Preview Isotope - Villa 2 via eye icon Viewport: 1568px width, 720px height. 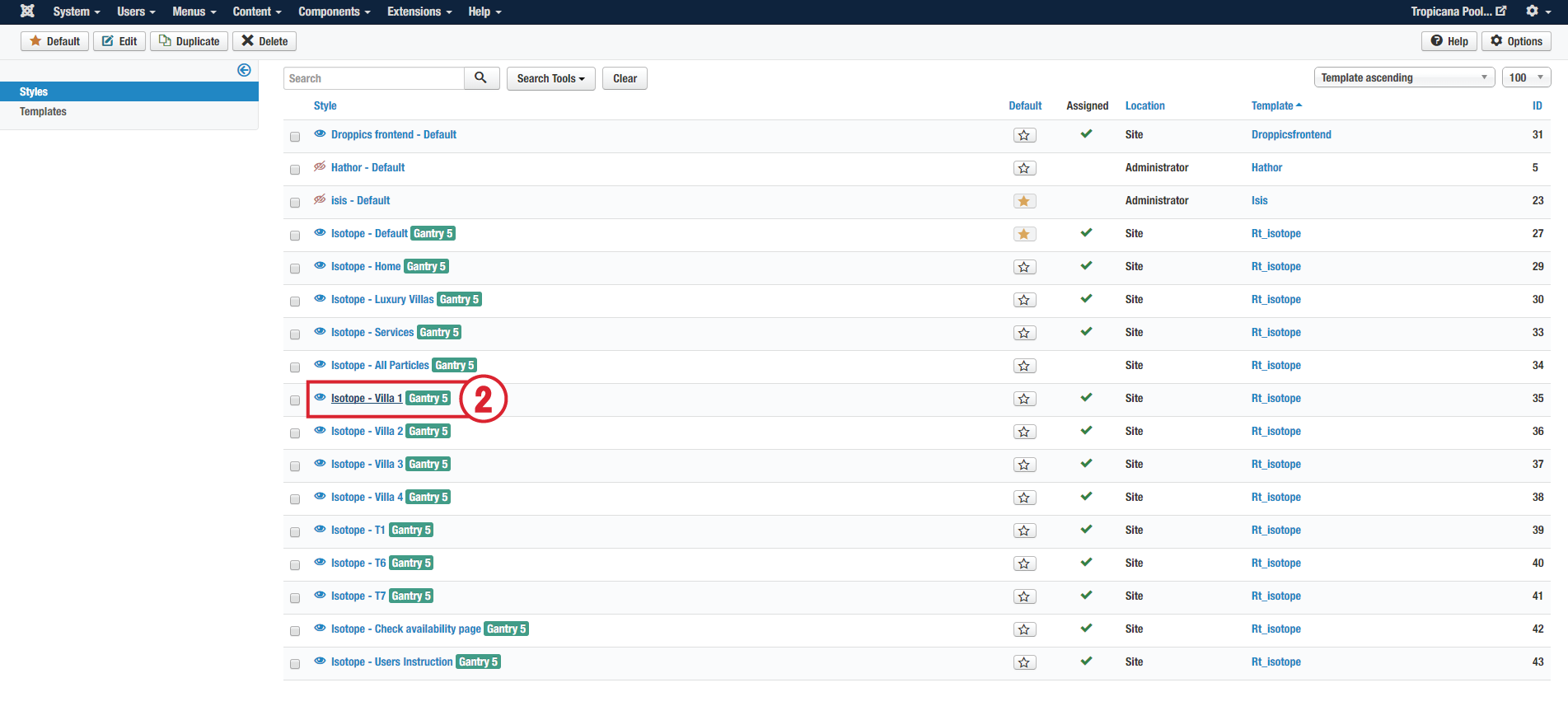320,430
